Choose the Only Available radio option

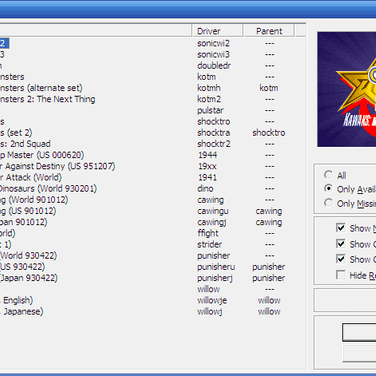[x=329, y=189]
